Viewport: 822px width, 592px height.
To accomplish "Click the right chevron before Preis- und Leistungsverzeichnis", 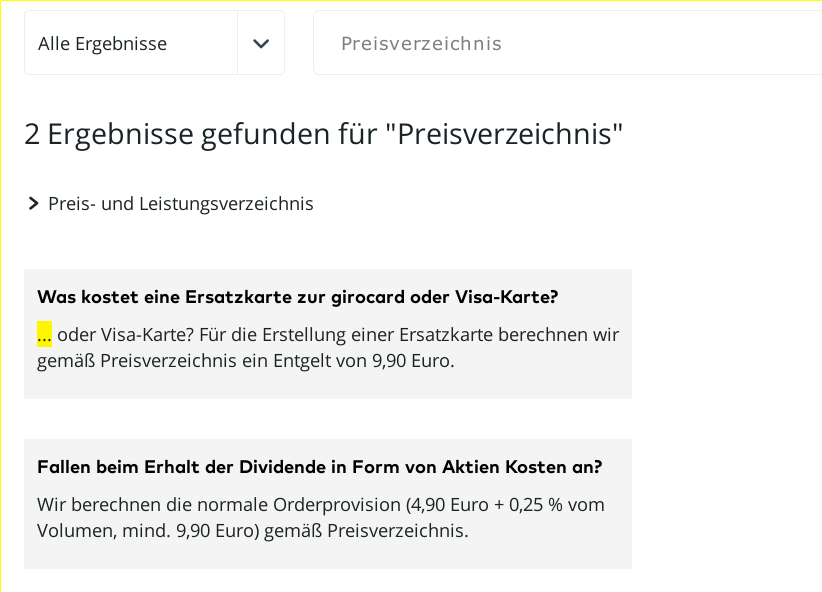I will tap(34, 204).
